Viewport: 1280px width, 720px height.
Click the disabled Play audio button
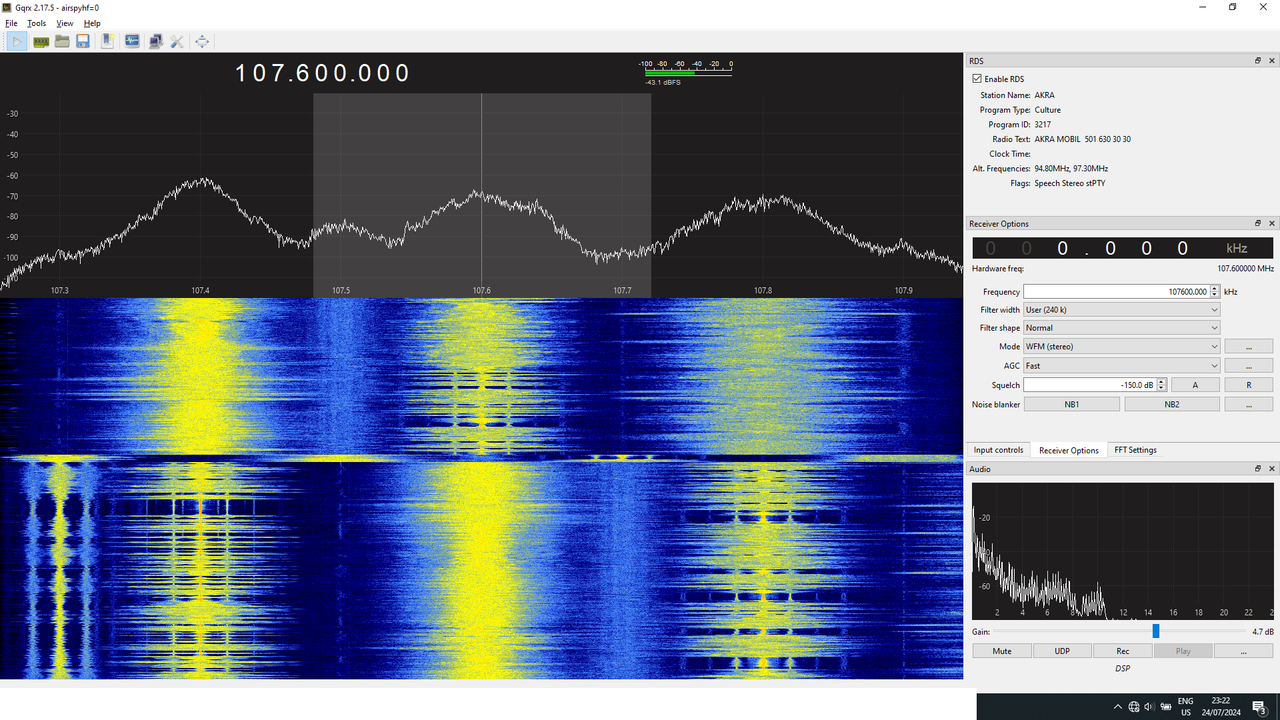pos(1183,651)
